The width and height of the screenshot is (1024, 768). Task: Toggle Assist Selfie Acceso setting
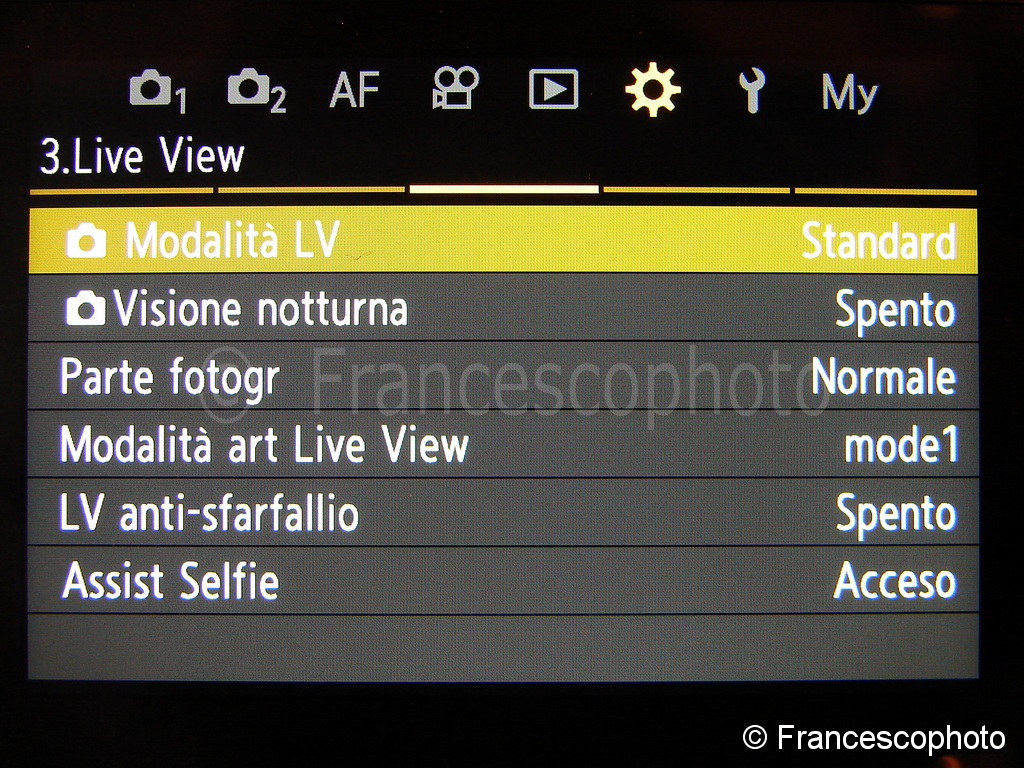click(895, 581)
